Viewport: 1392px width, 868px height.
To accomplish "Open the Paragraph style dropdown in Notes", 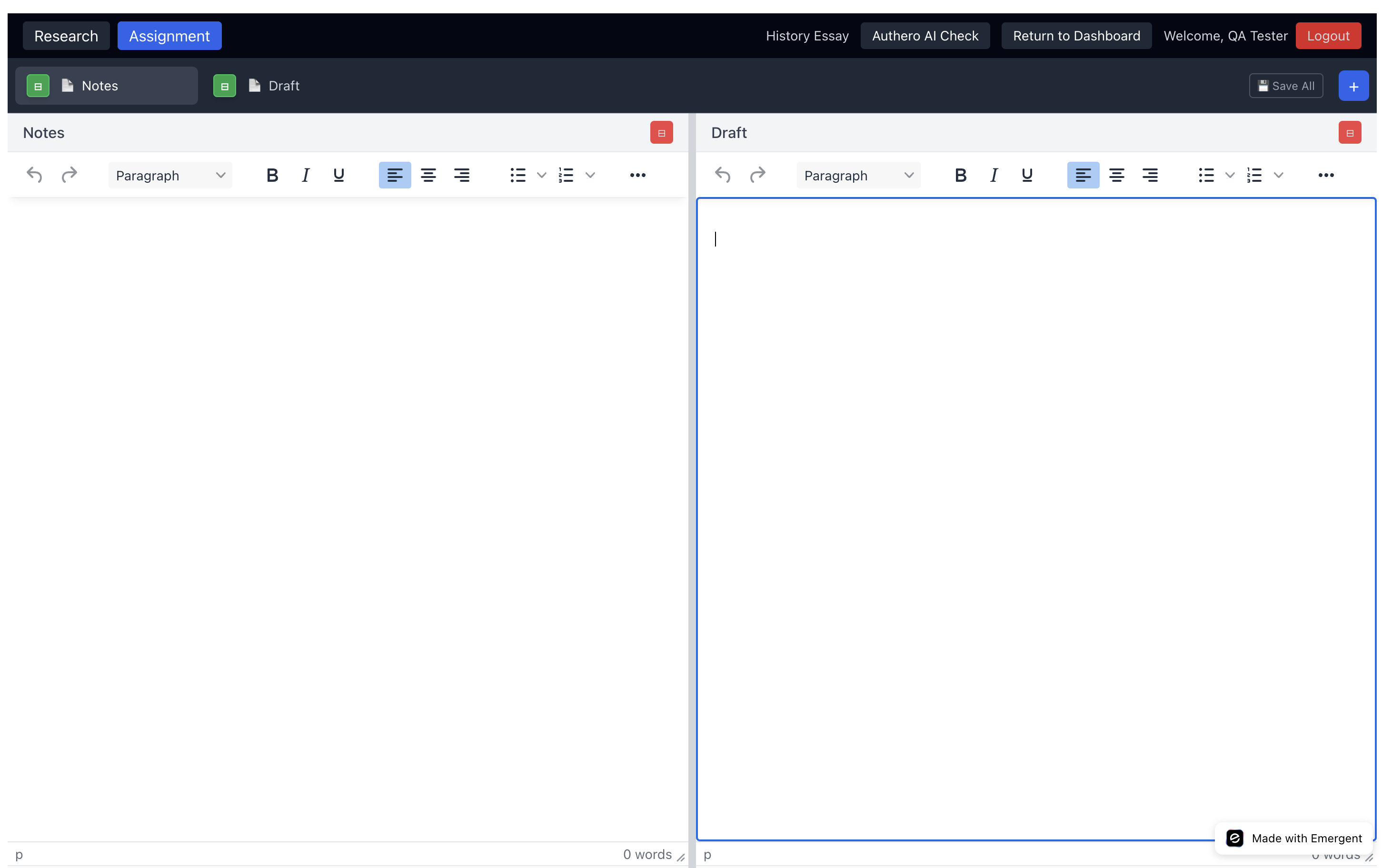I will coord(169,175).
